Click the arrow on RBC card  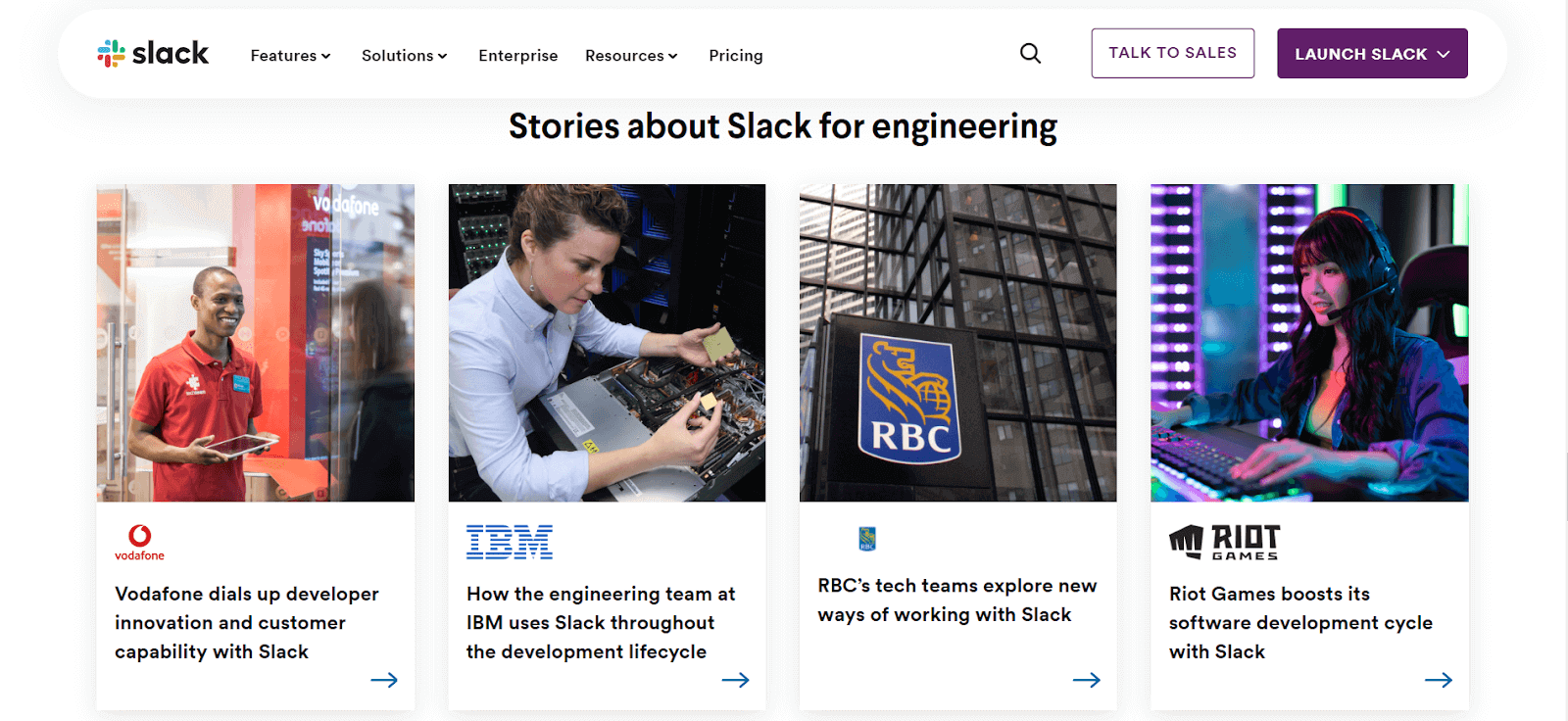[1086, 680]
